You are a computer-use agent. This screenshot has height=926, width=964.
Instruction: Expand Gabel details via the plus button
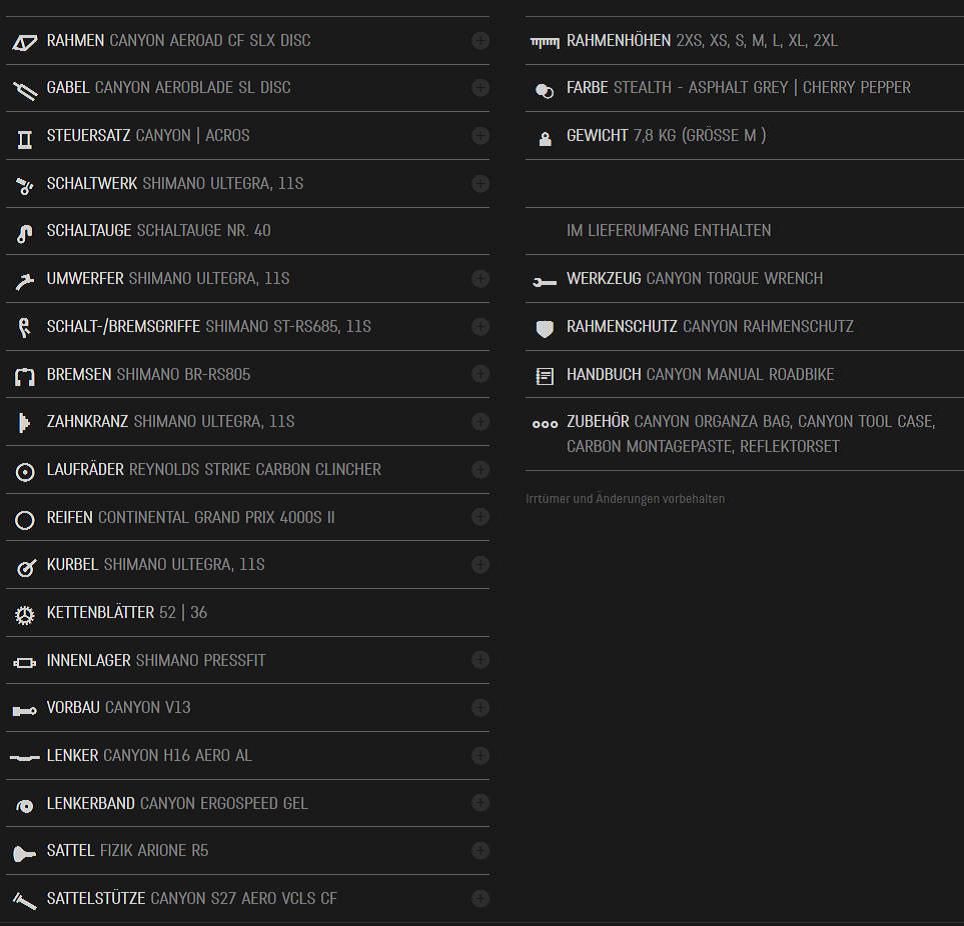click(x=480, y=87)
